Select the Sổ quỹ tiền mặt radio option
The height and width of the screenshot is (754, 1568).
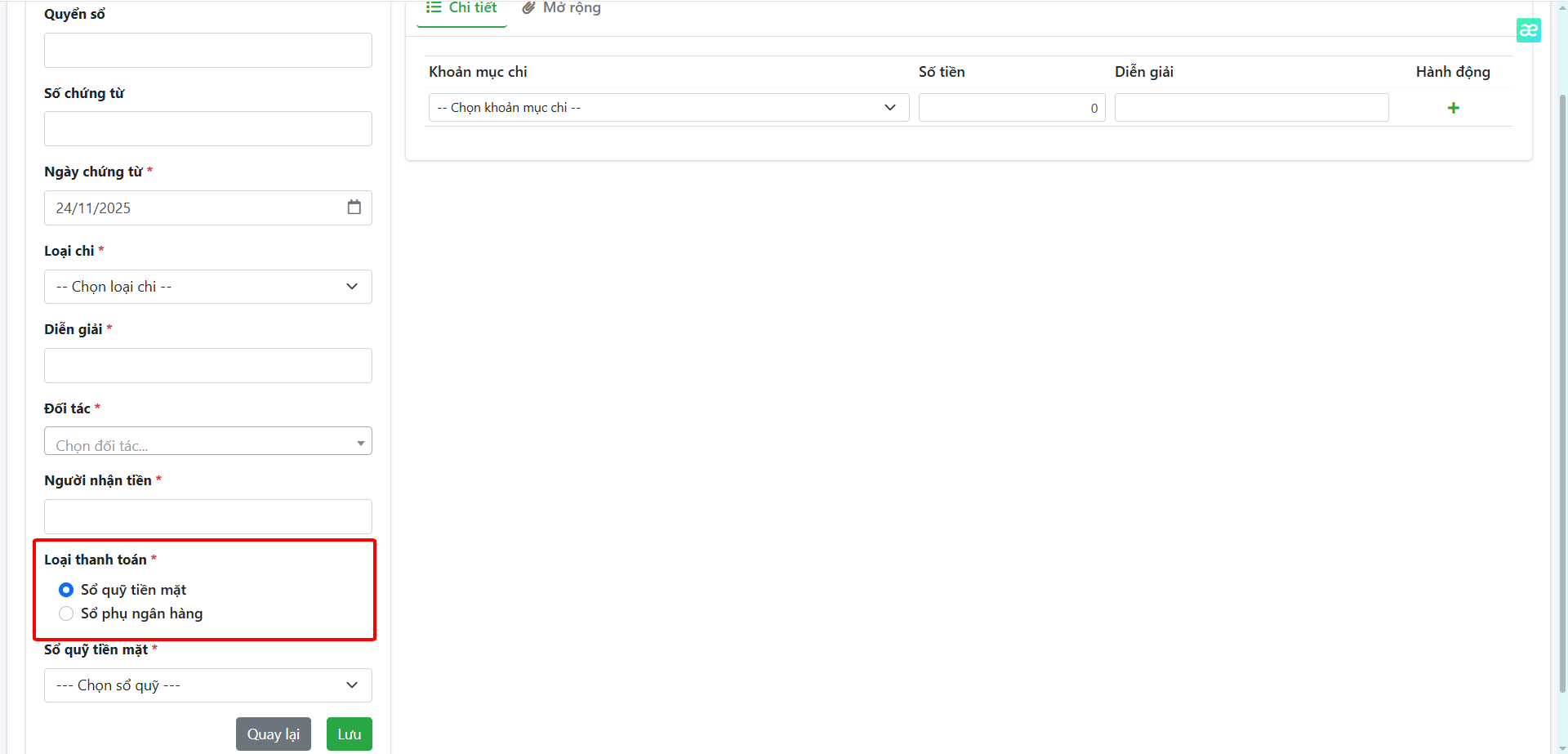(66, 590)
